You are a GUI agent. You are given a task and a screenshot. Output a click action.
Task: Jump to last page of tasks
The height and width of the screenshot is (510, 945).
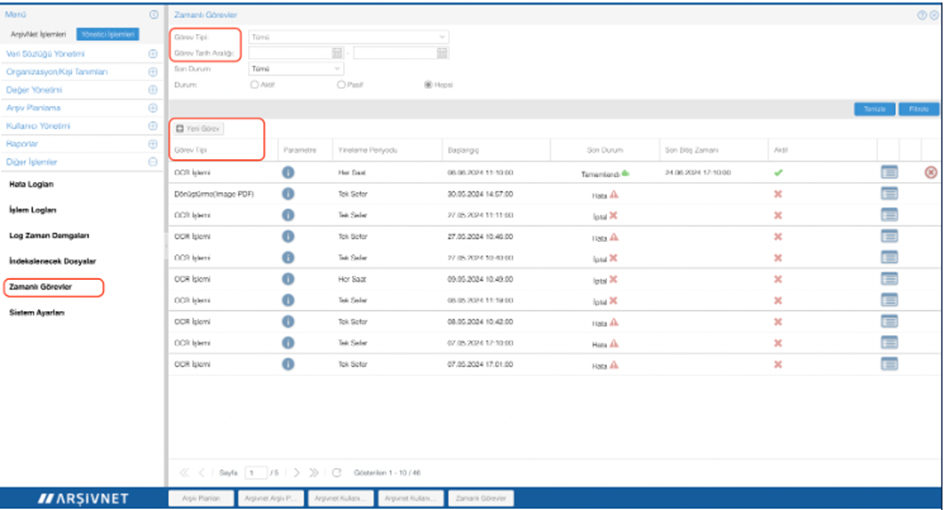[x=314, y=472]
